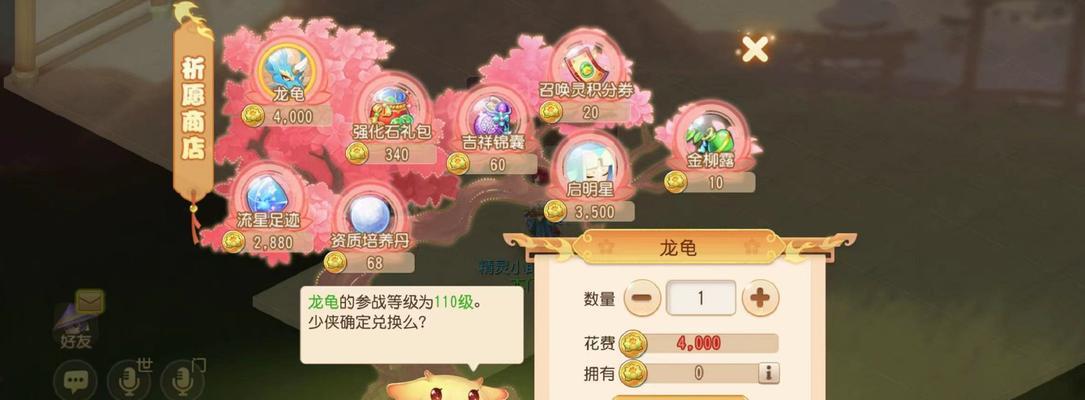The image size is (1085, 400).
Task: Show info about owned coins
Action: tap(768, 374)
